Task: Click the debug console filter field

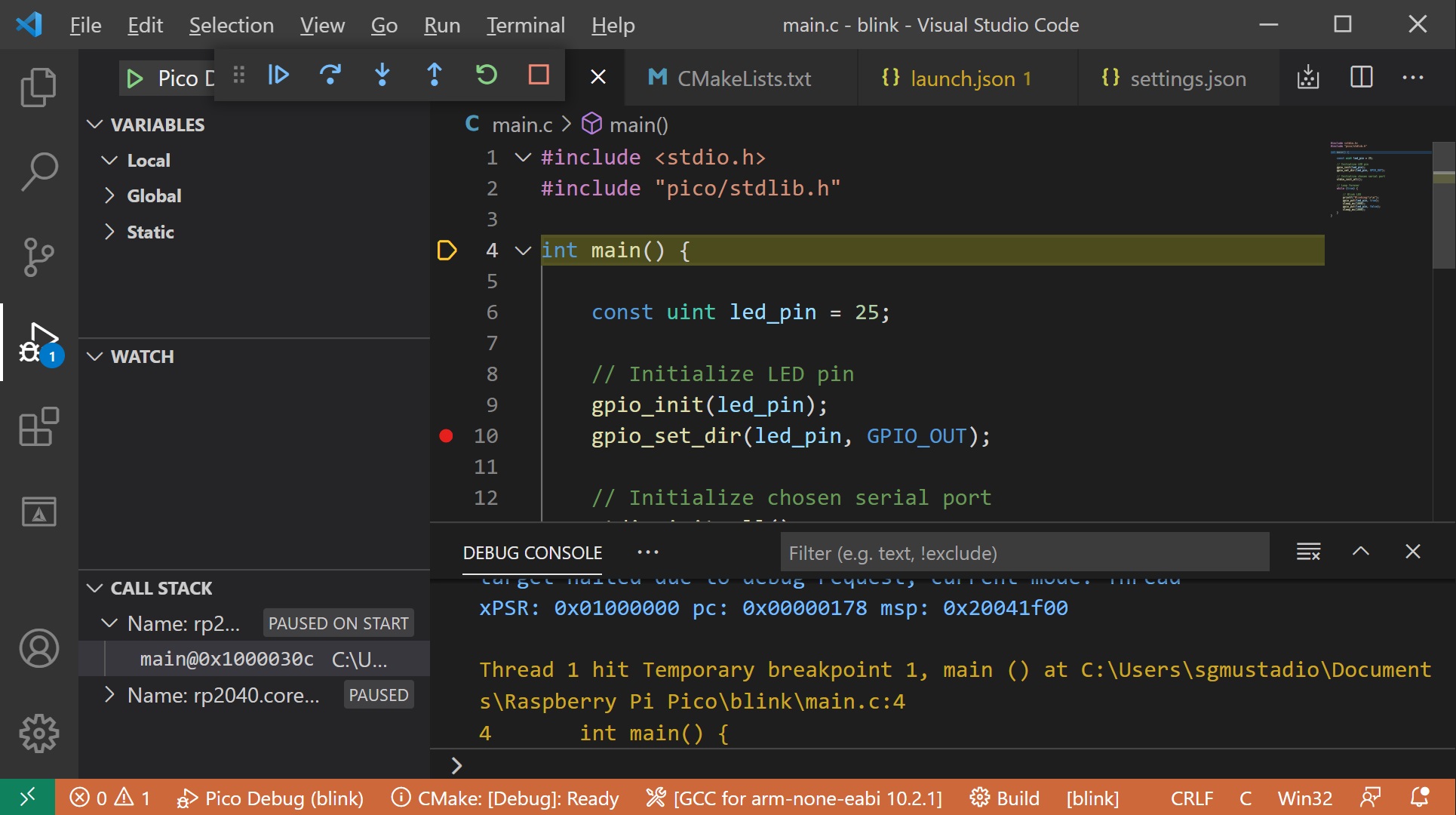Action: click(x=1024, y=553)
